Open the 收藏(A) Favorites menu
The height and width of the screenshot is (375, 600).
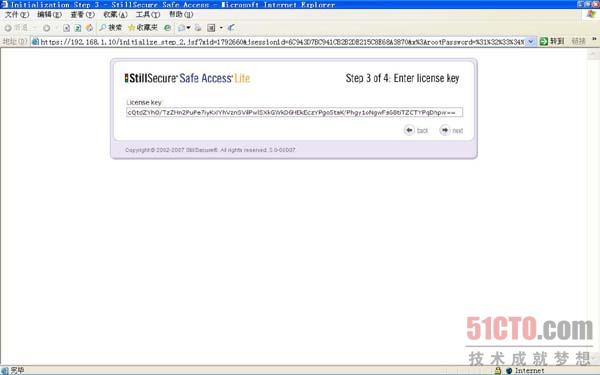115,15
